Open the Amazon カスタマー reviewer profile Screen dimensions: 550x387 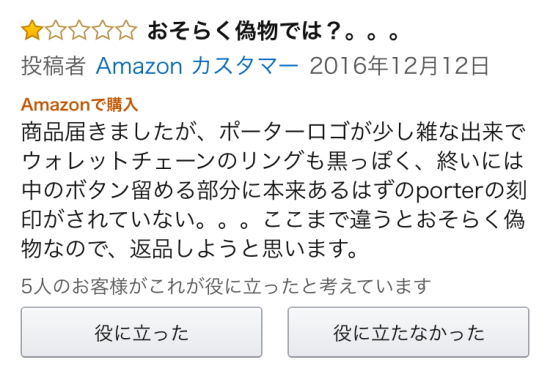tap(197, 66)
